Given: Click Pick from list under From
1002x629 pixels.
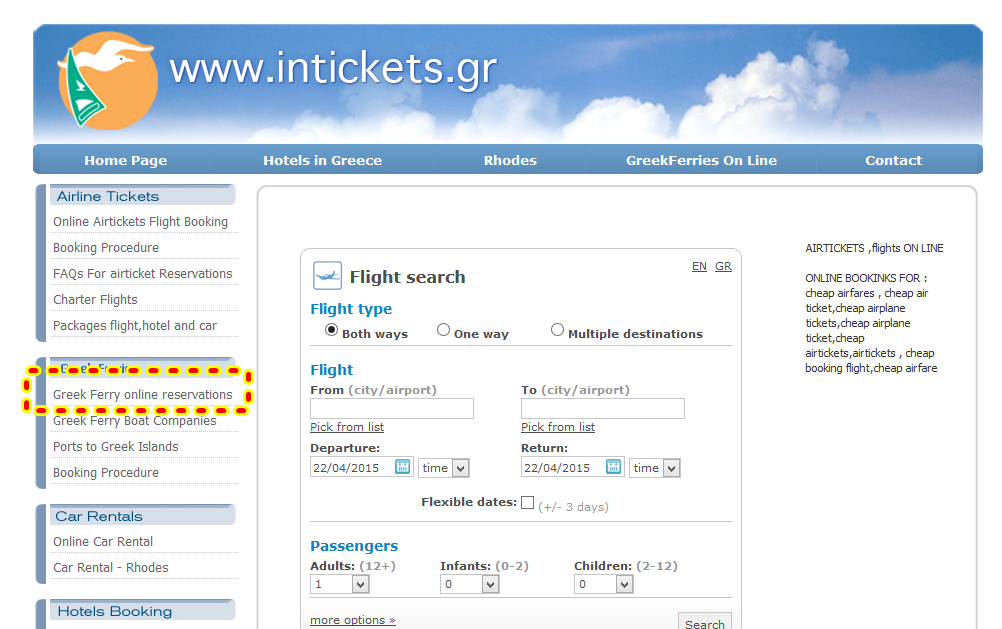Looking at the screenshot, I should [x=347, y=427].
